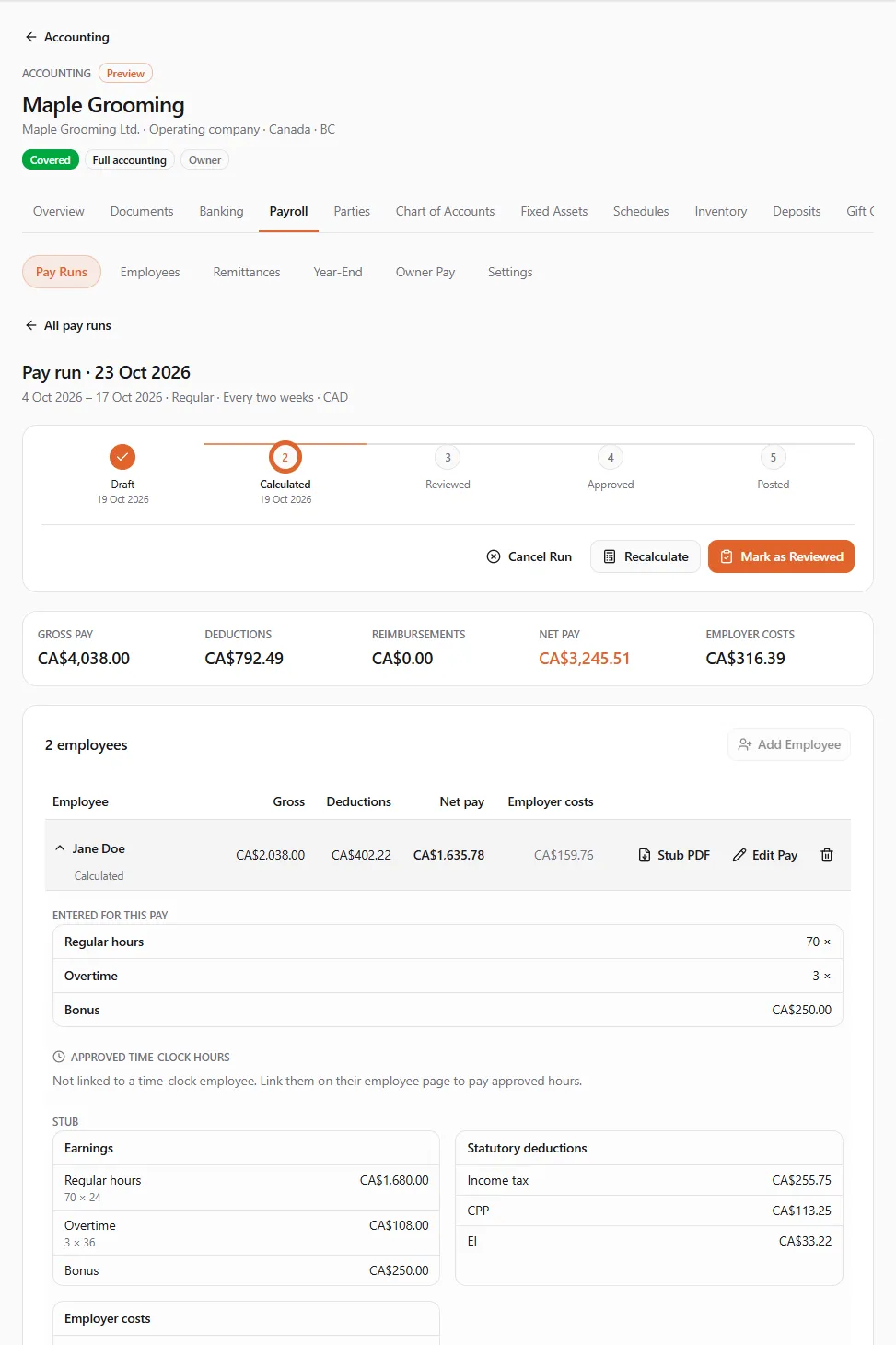Image resolution: width=896 pixels, height=1345 pixels.
Task: Click Mark as Reviewed
Action: tap(781, 556)
